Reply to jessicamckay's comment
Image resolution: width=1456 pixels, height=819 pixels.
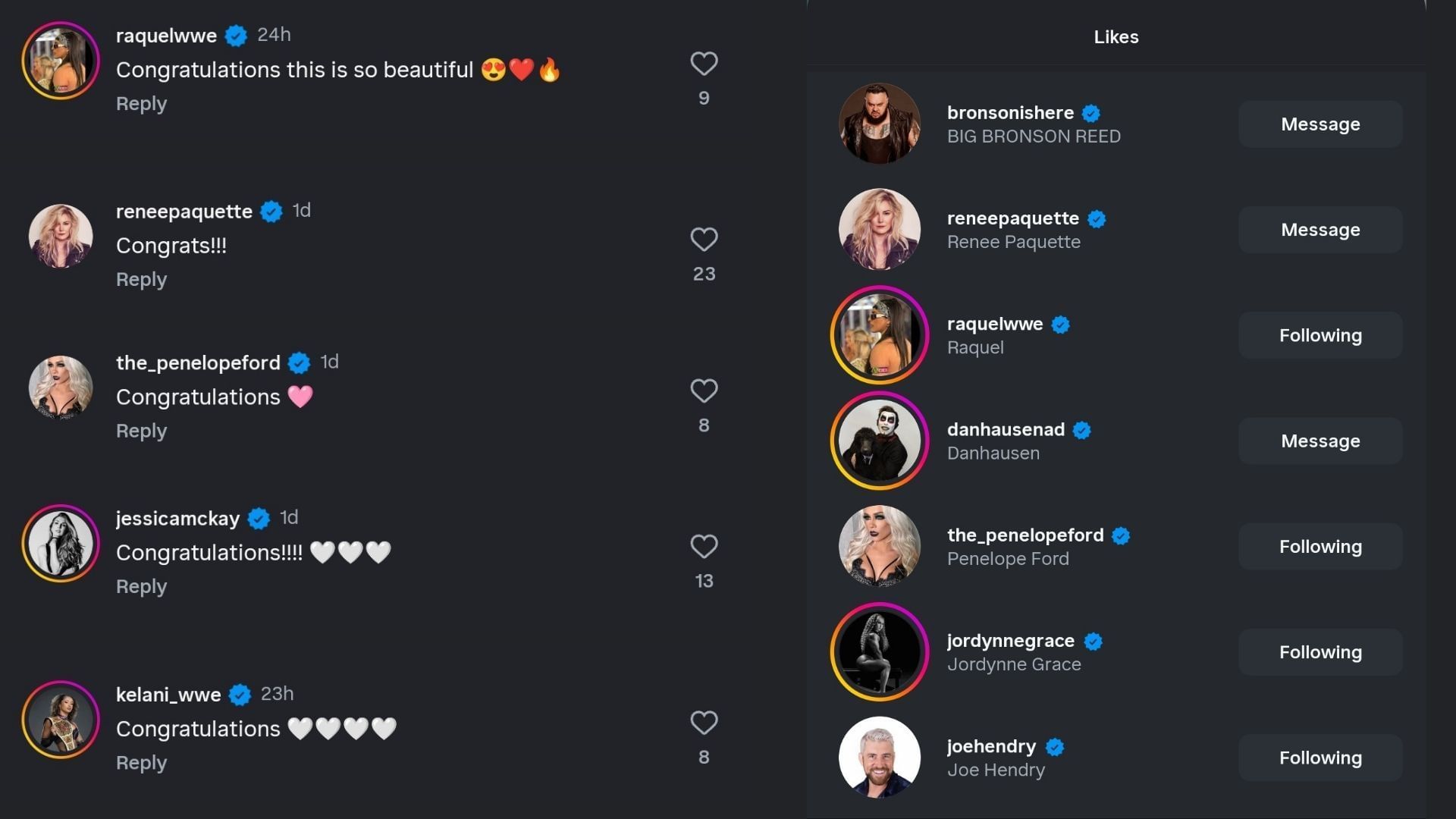coord(141,585)
